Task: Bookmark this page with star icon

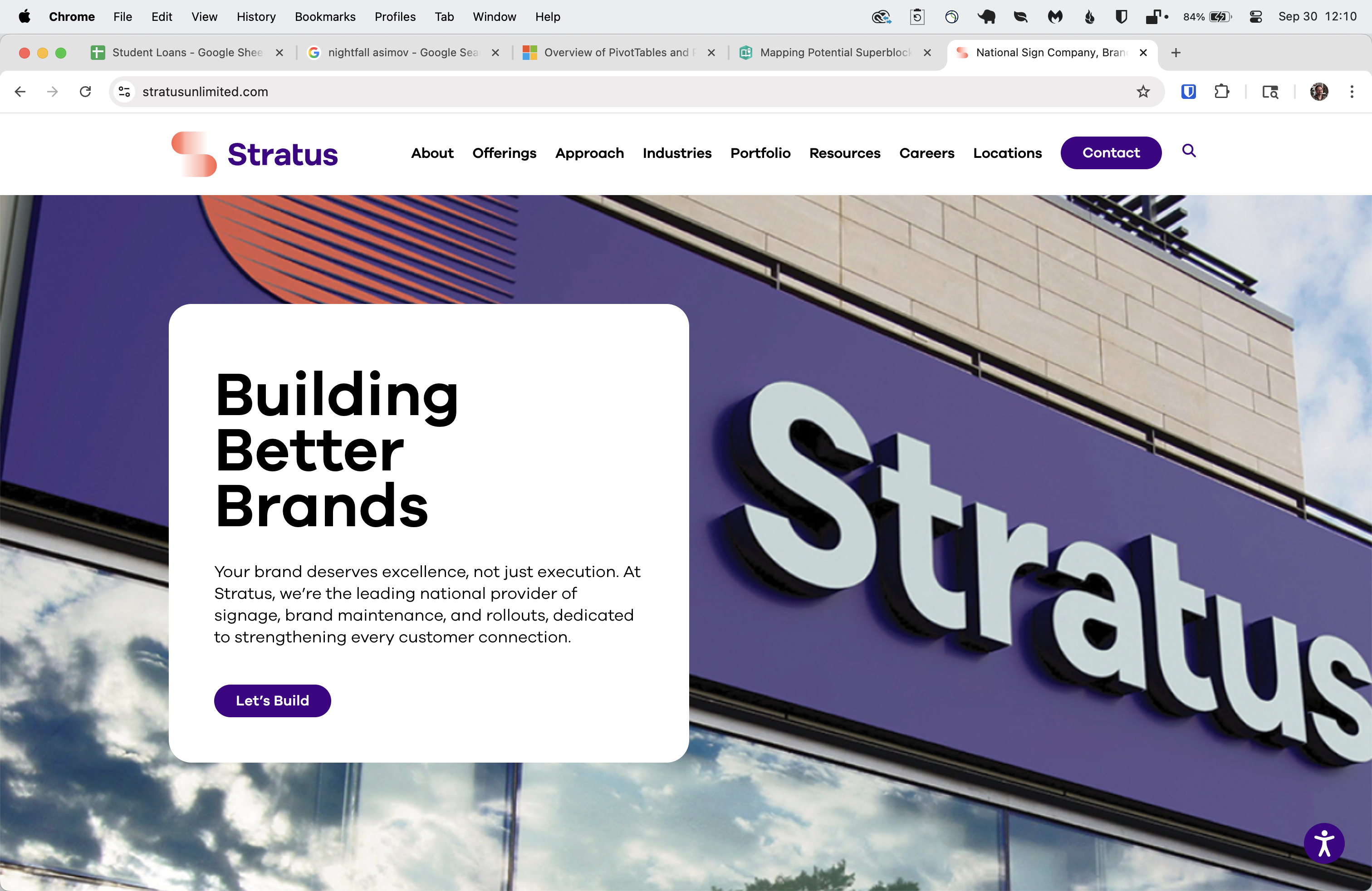Action: [x=1143, y=92]
